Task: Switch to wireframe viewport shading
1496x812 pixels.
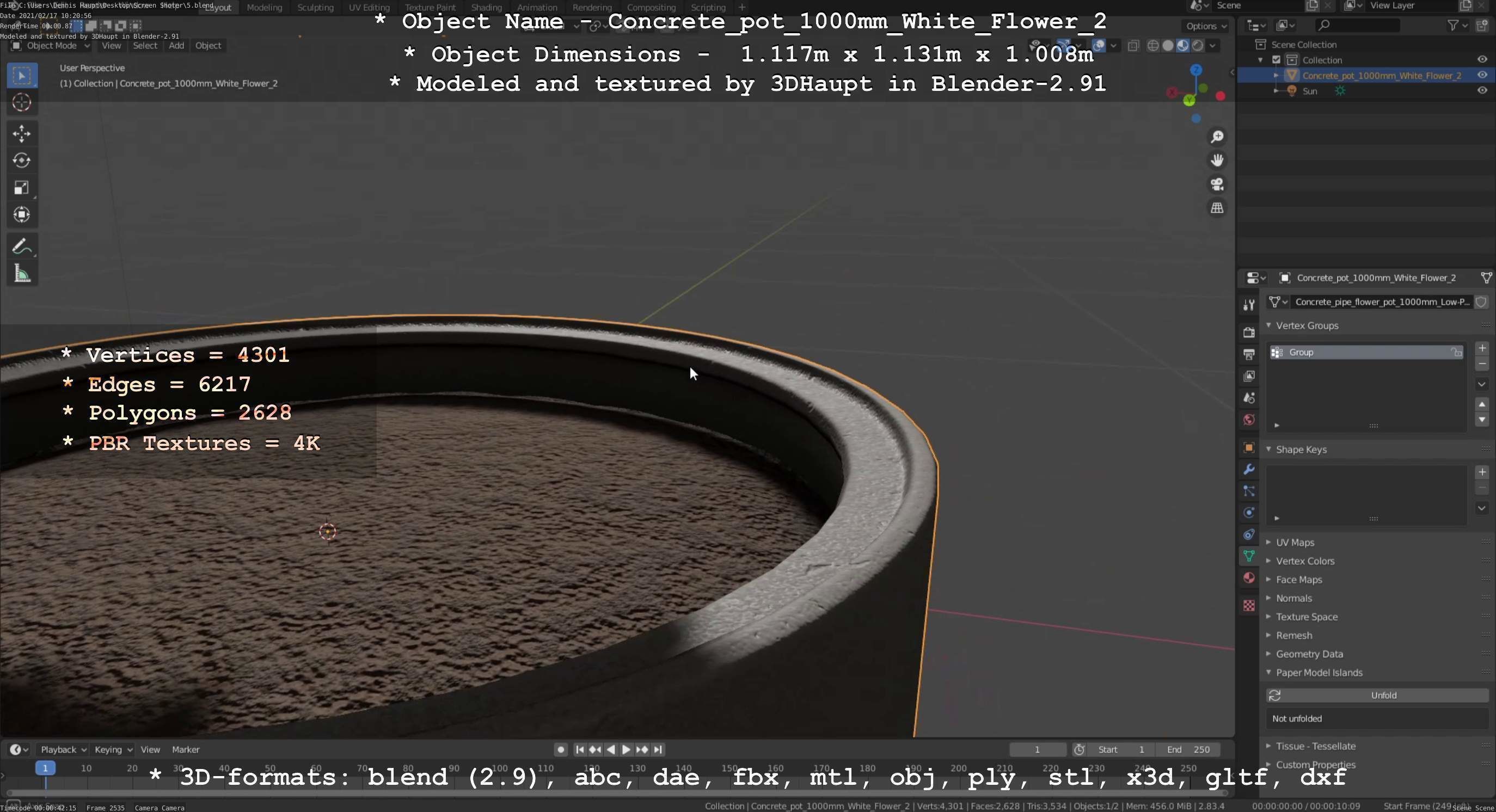Action: (1154, 46)
